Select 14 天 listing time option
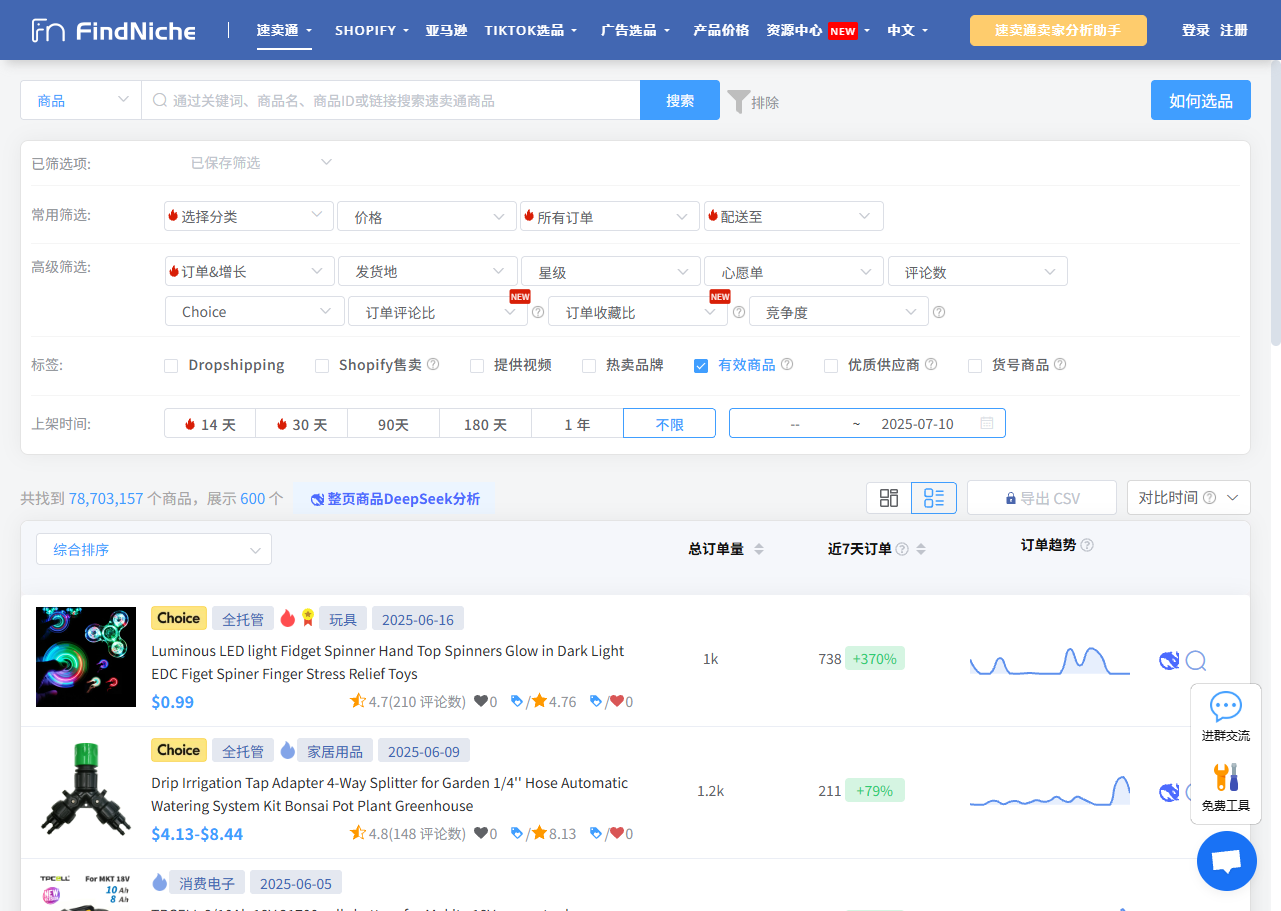 click(210, 424)
